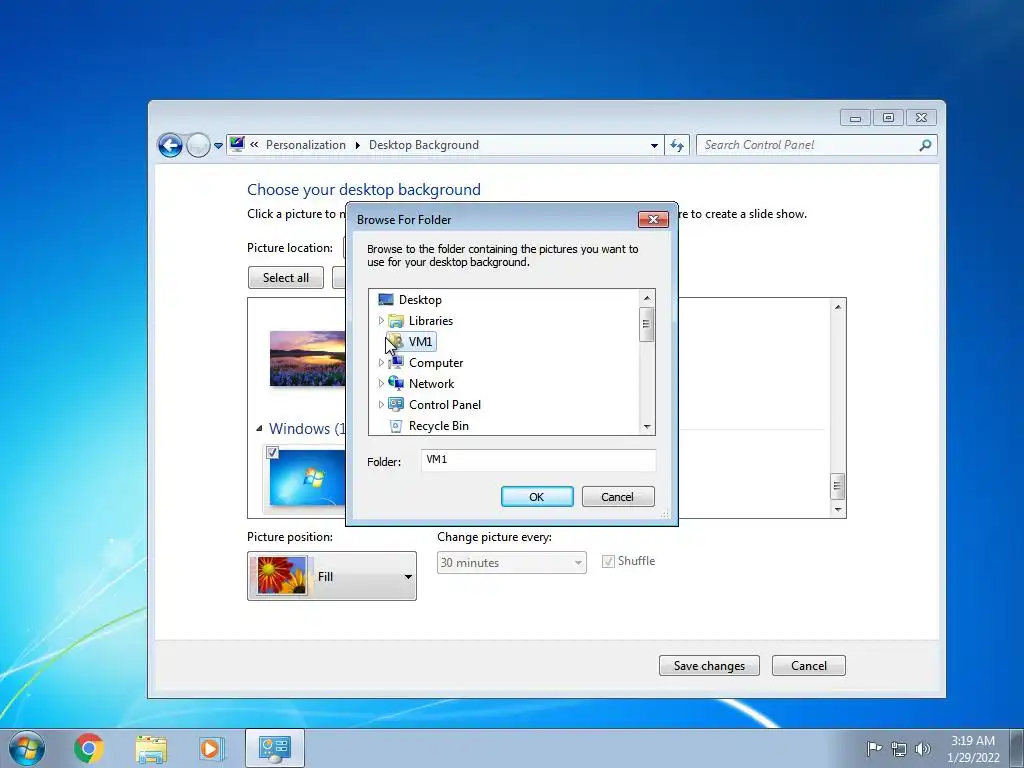Click the Recycle Bin icon in tree
This screenshot has width=1024, height=768.
point(396,426)
